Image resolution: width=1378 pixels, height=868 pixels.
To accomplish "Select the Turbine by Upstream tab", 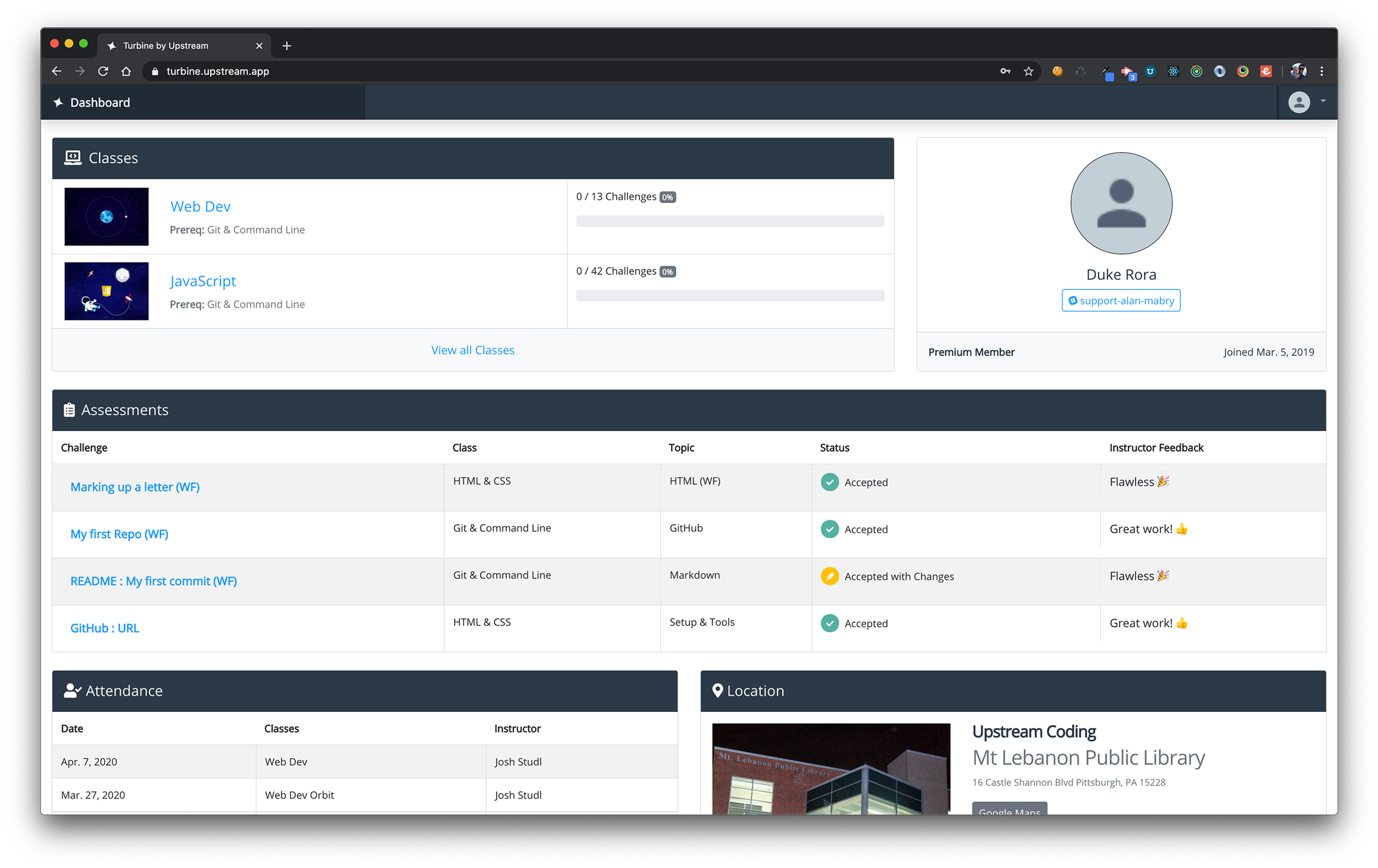I will pos(166,46).
